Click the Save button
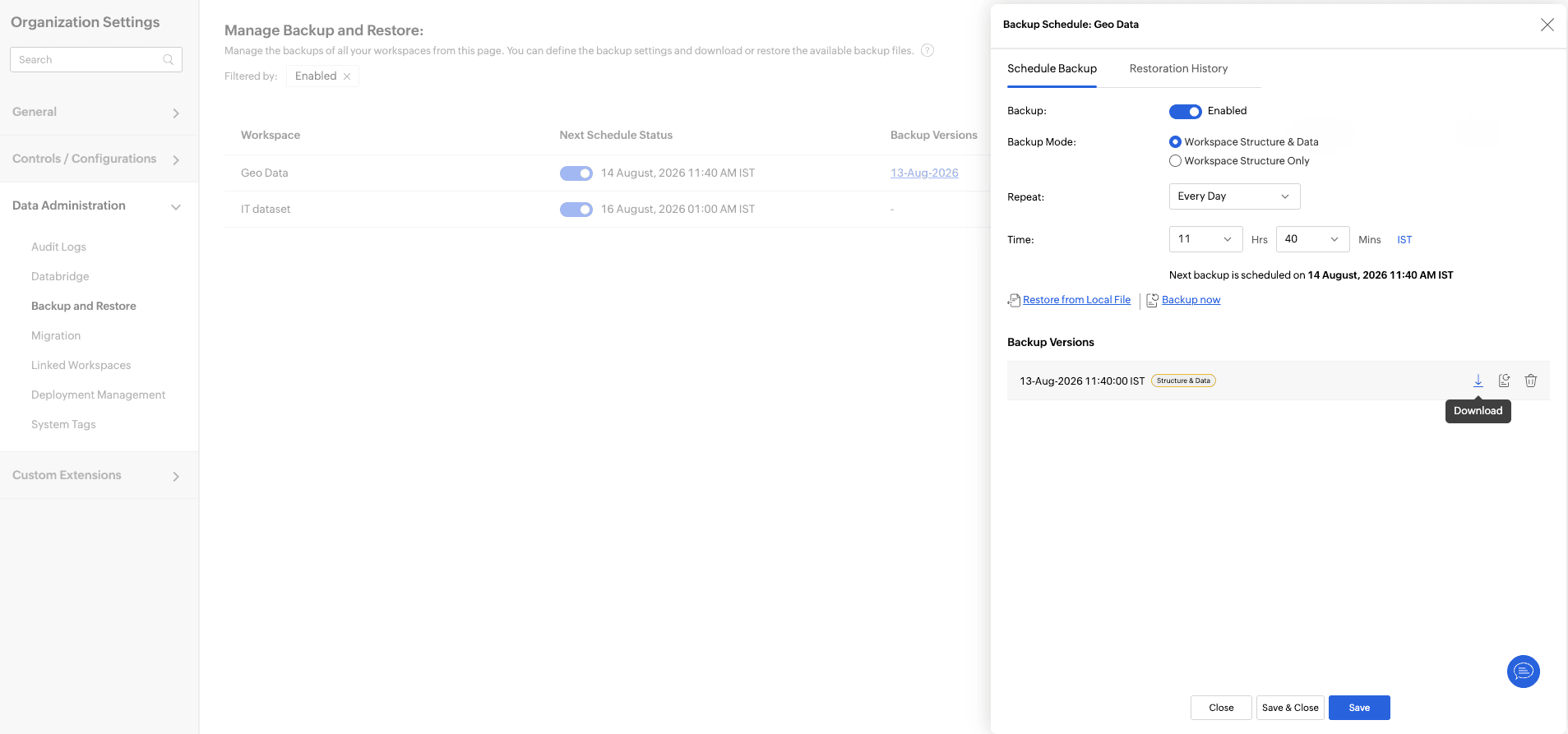The height and width of the screenshot is (734, 1568). 1359,708
